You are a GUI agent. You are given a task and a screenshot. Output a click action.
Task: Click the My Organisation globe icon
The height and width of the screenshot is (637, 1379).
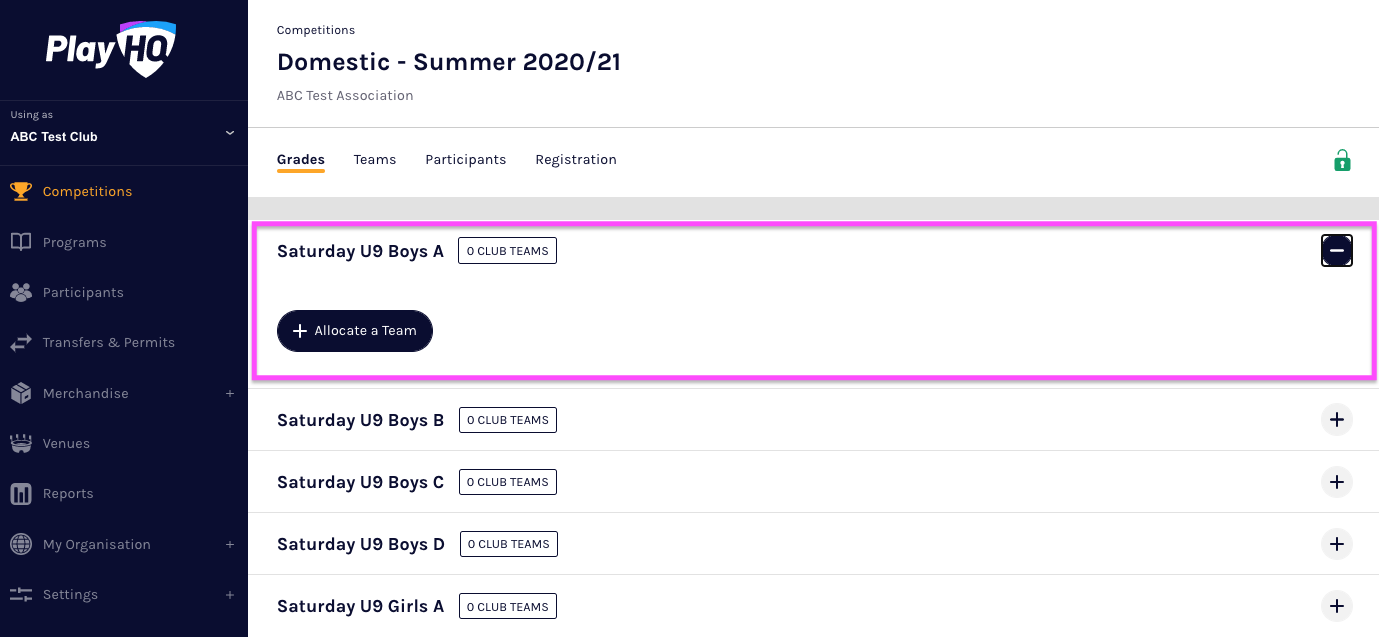(21, 544)
